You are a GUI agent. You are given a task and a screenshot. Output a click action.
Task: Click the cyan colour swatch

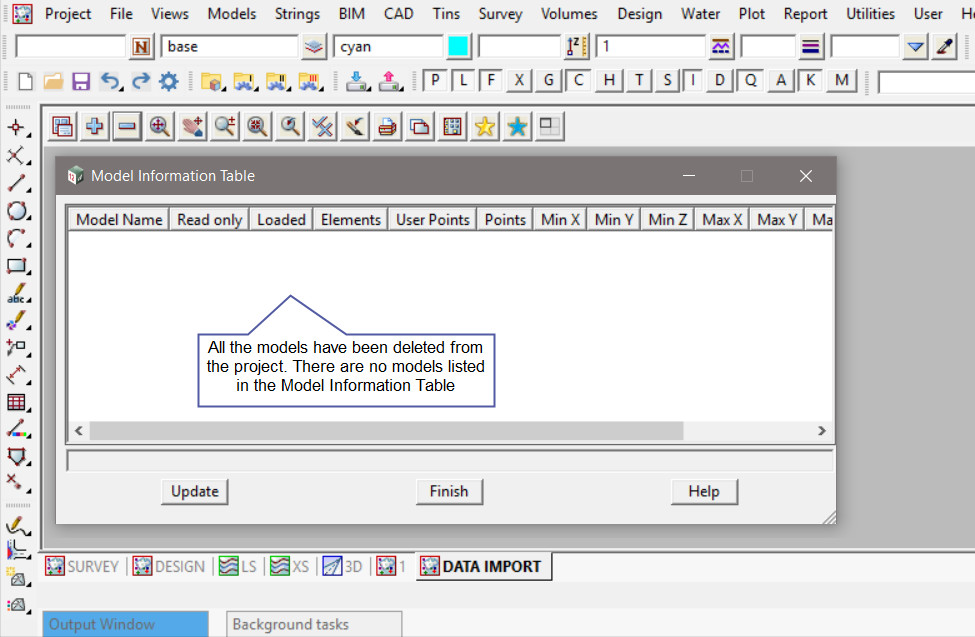click(458, 47)
